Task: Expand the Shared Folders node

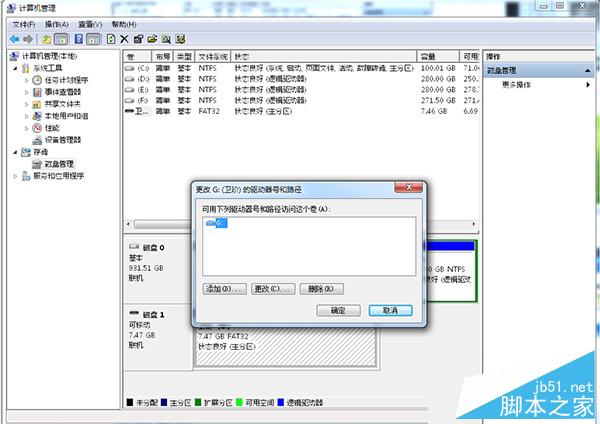Action: 26,104
